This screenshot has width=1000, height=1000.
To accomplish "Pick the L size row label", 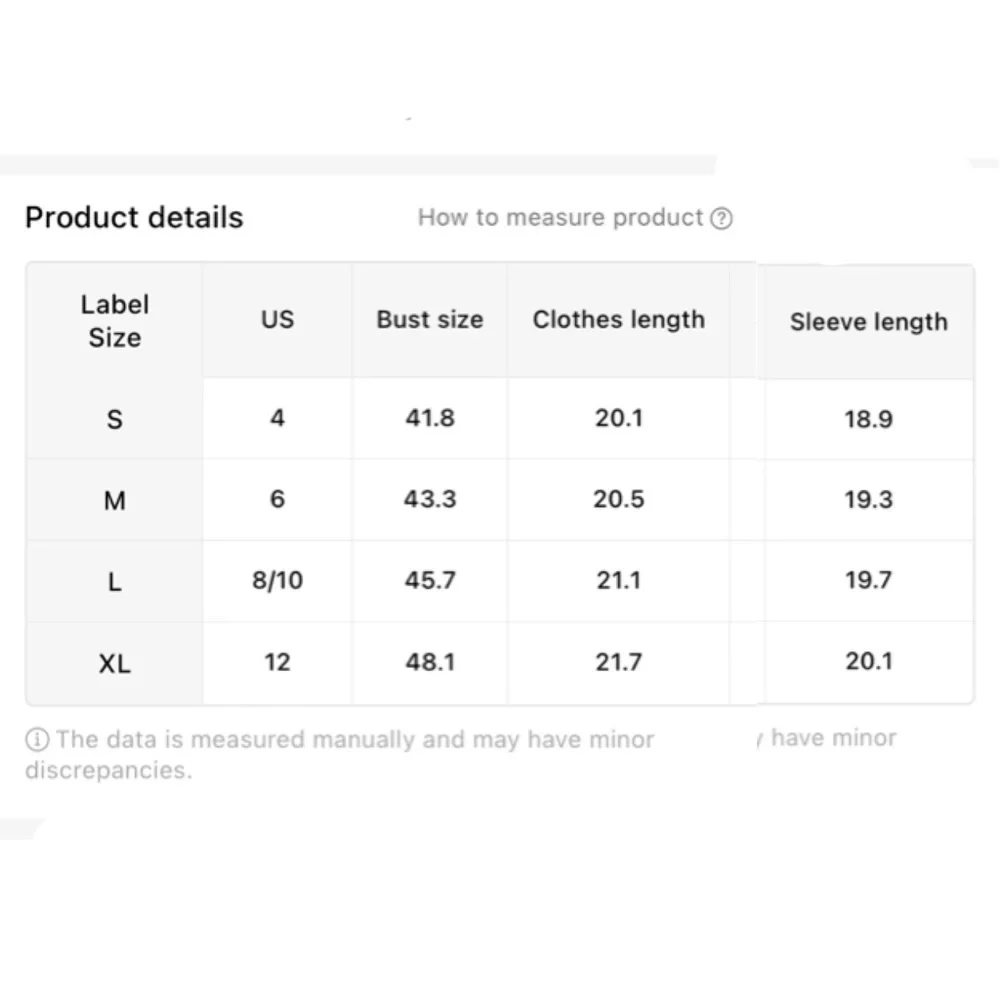I will point(115,582).
